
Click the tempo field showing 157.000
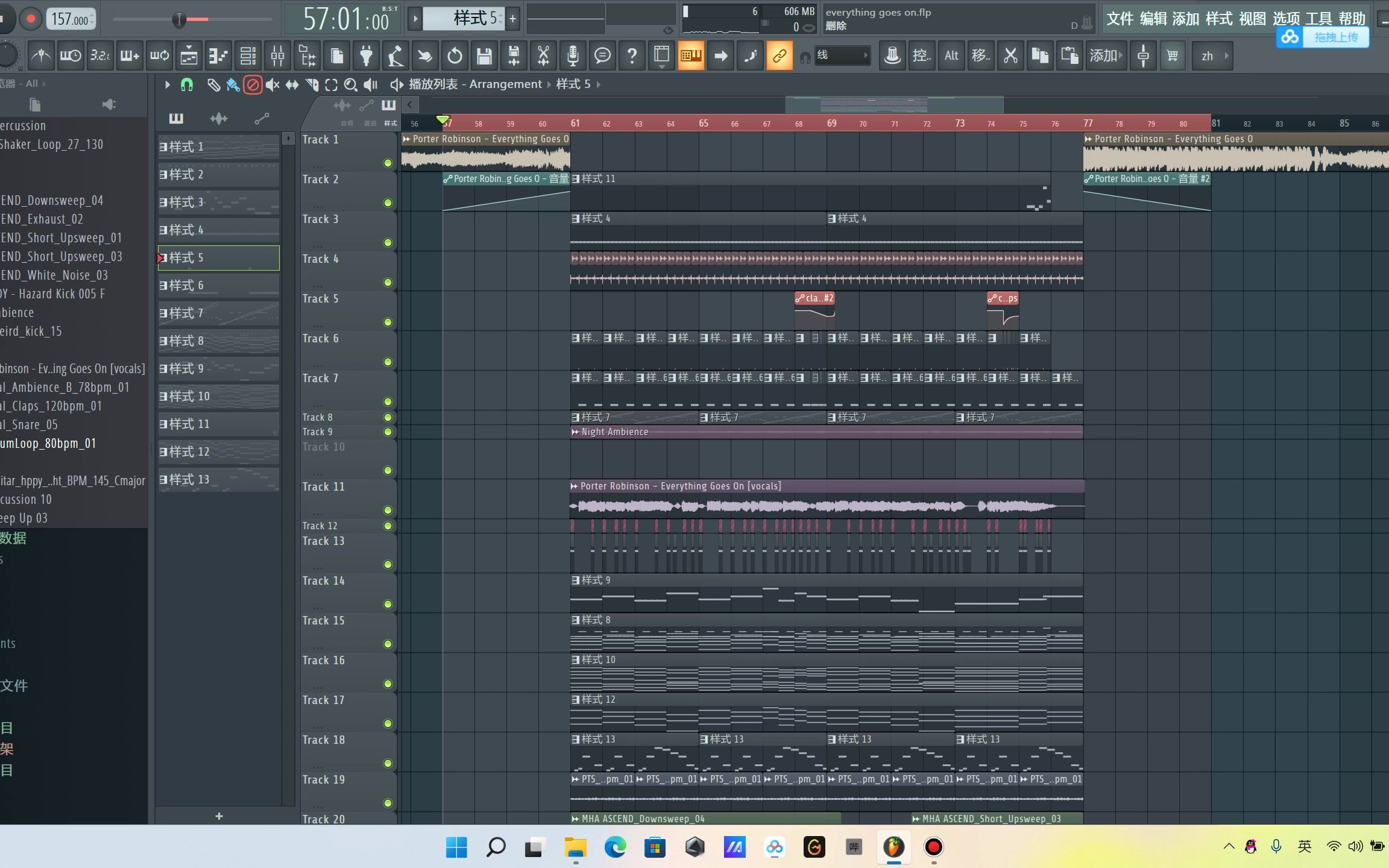tap(71, 19)
